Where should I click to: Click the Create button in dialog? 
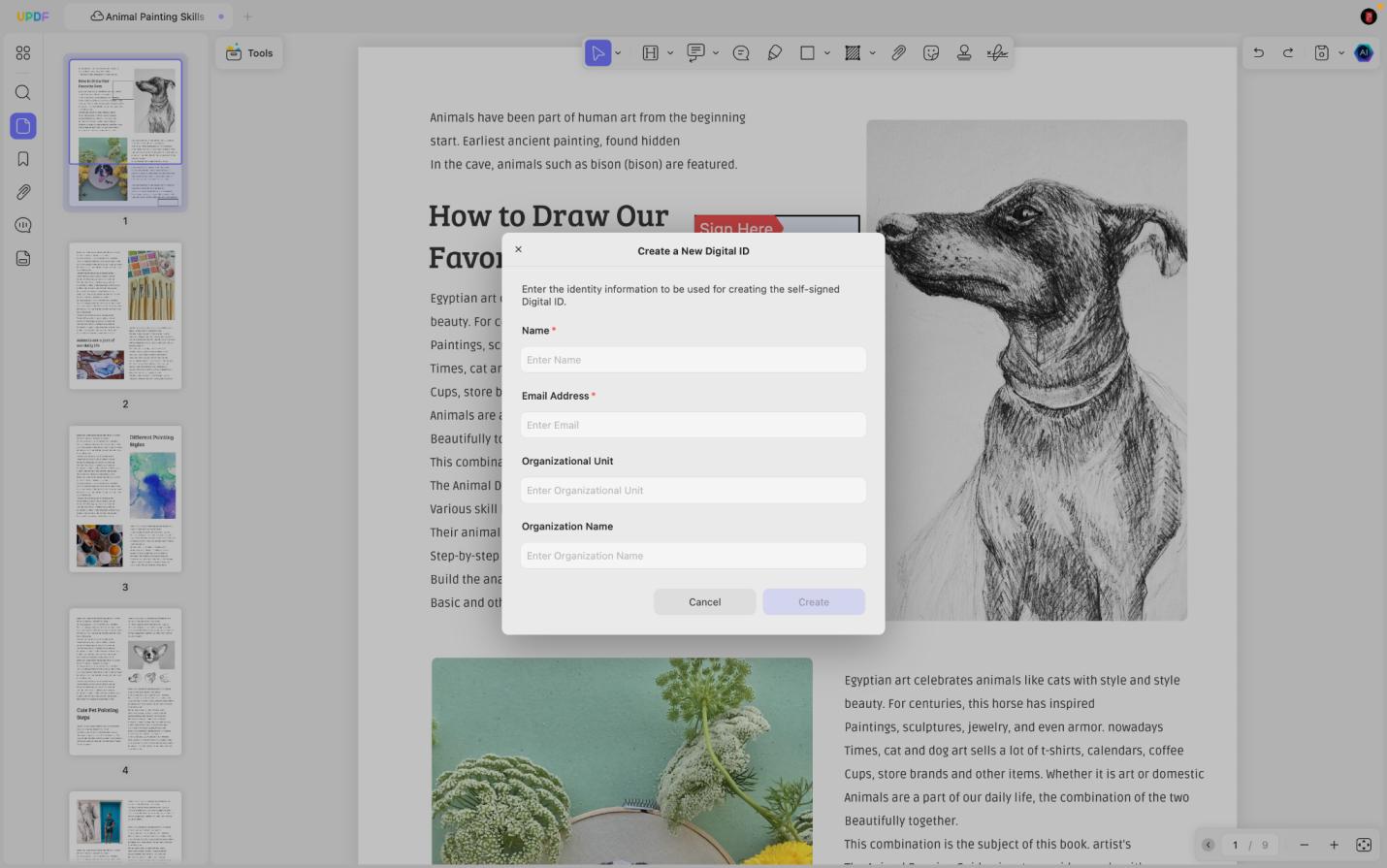(814, 602)
